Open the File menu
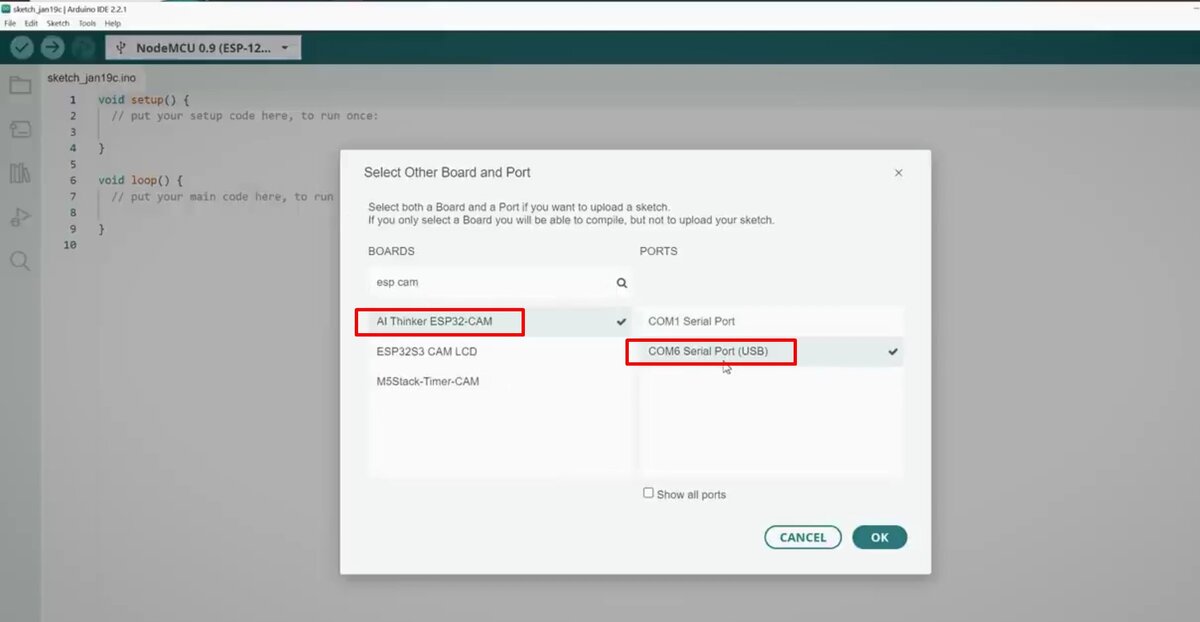 (x=10, y=23)
